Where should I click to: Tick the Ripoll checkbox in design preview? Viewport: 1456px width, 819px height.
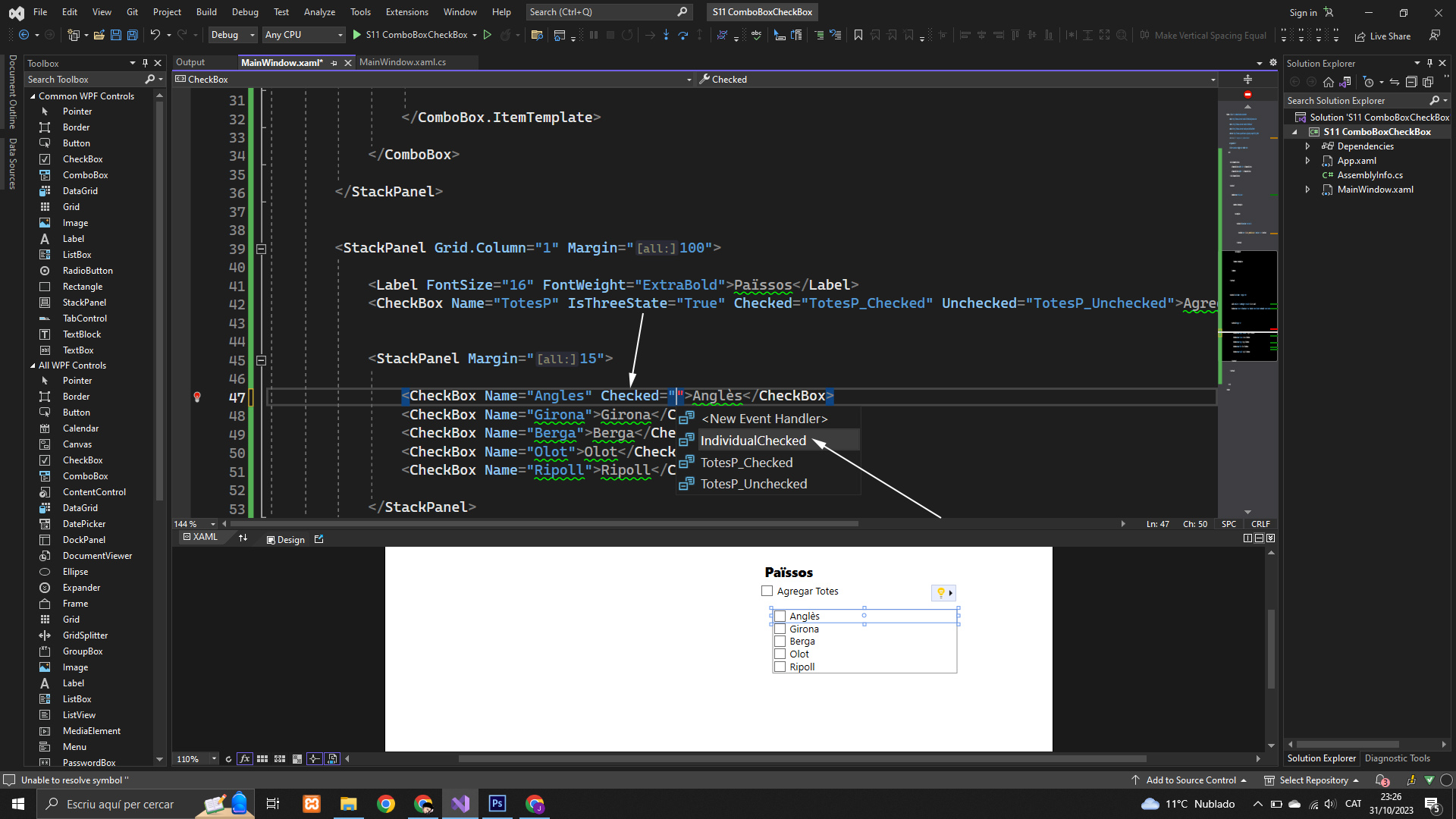780,667
